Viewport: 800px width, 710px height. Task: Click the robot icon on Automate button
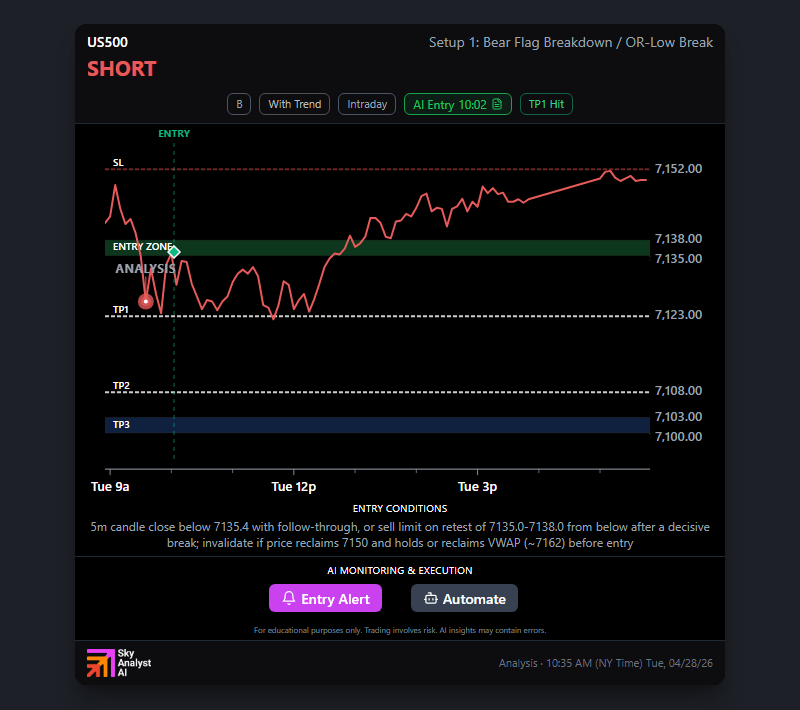[x=431, y=598]
